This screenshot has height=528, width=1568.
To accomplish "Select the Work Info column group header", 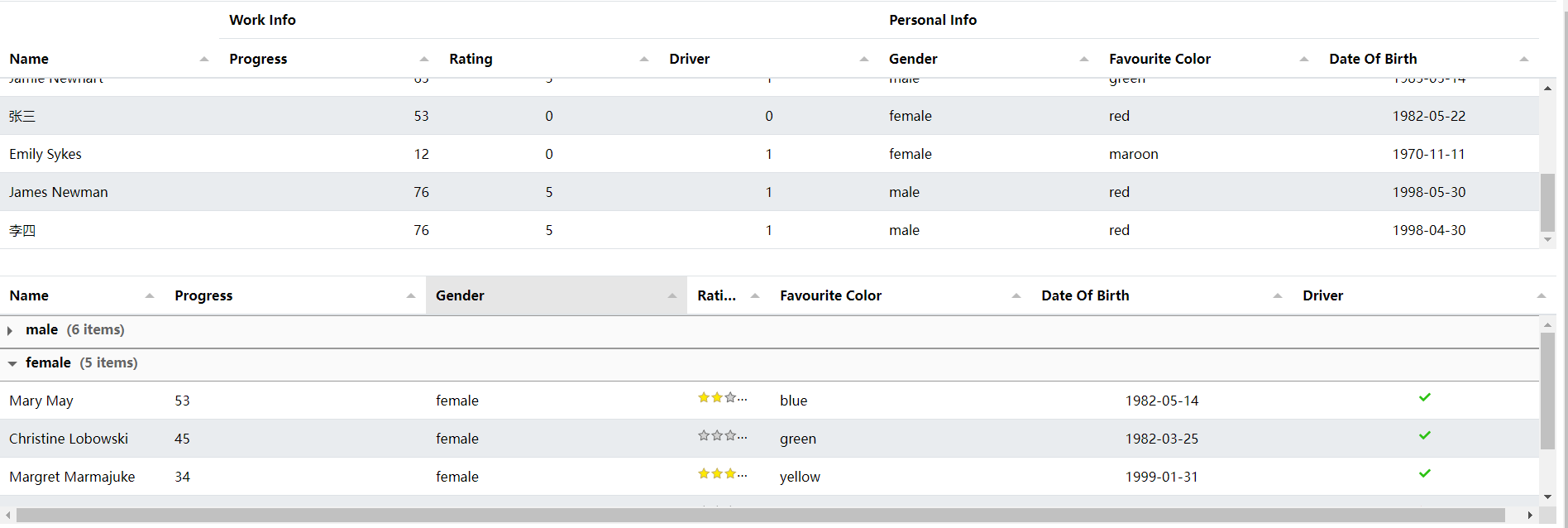I will click(262, 20).
